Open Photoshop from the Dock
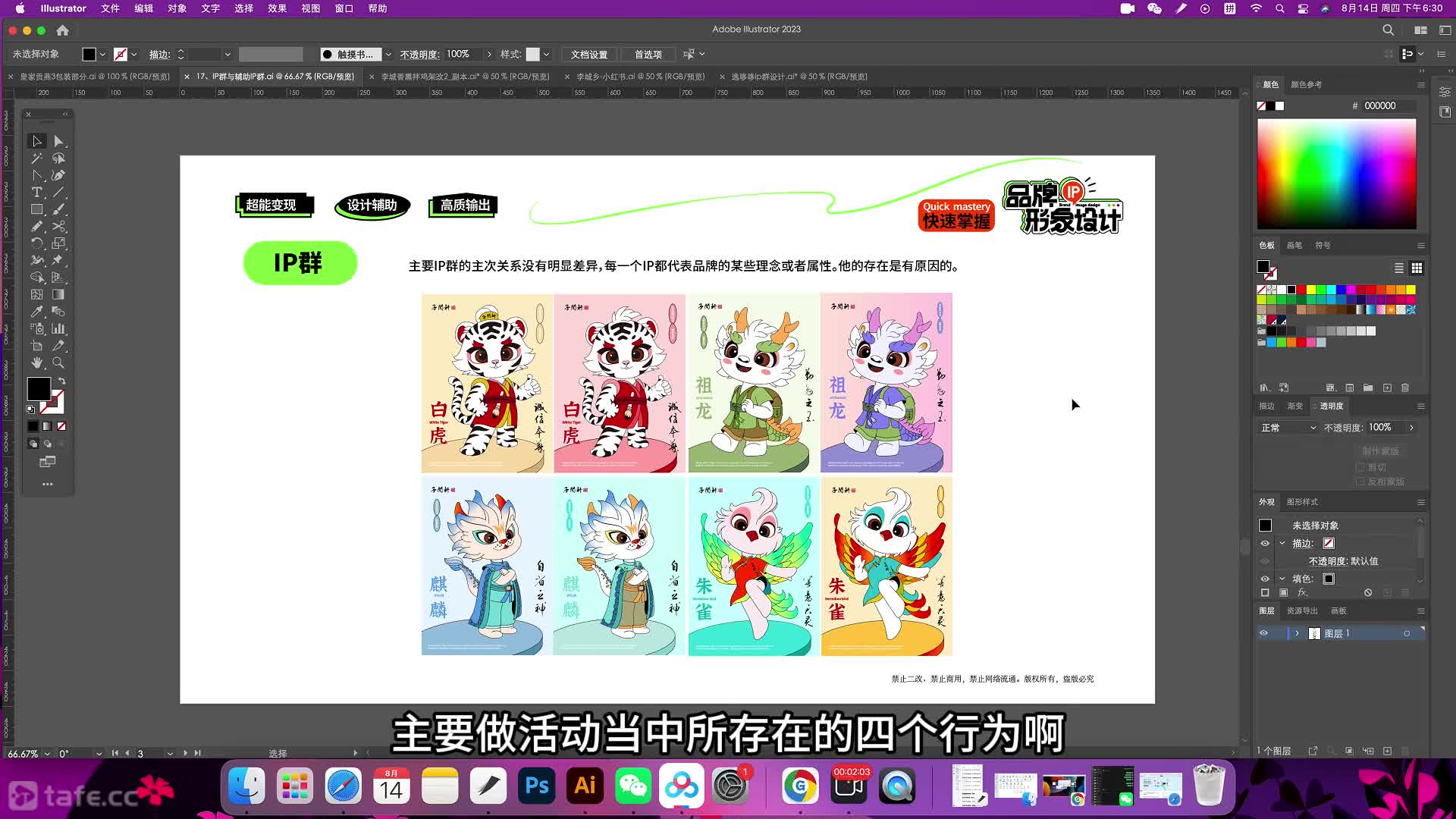This screenshot has width=1456, height=819. tap(537, 786)
